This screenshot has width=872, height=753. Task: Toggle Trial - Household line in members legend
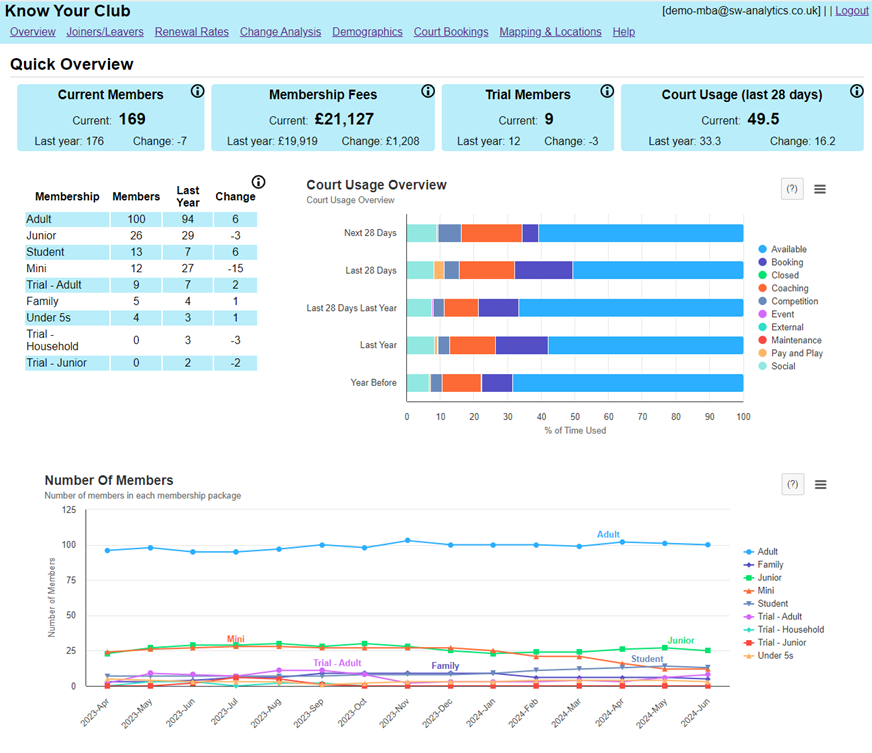point(784,630)
